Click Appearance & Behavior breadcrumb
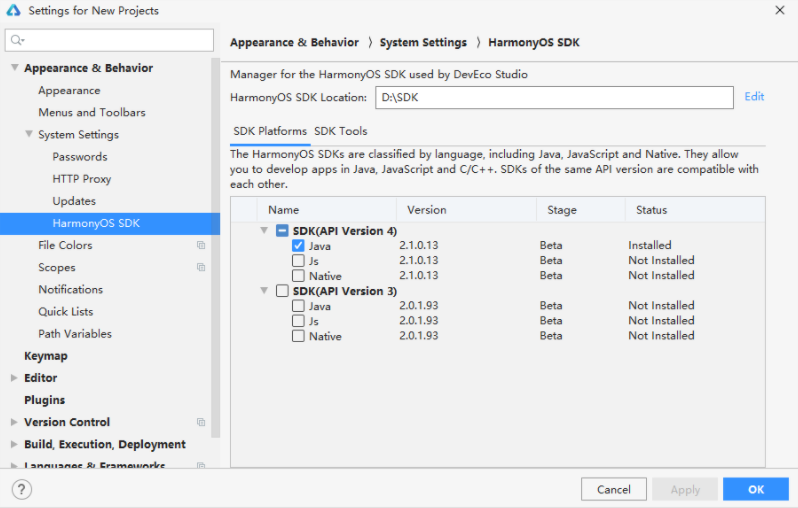The width and height of the screenshot is (798, 508). (294, 42)
